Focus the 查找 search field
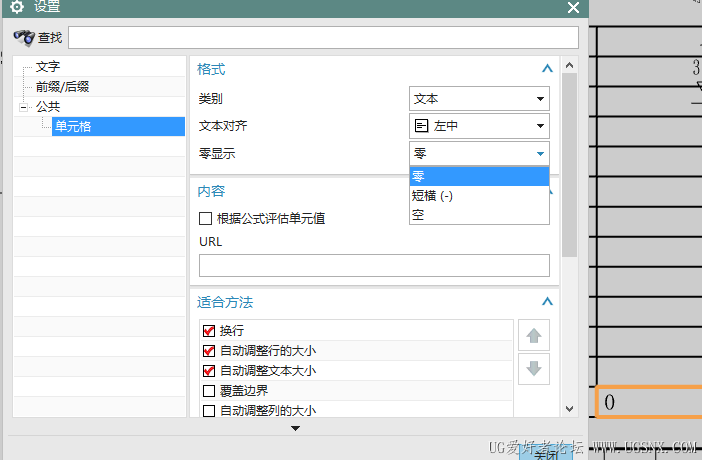 323,38
